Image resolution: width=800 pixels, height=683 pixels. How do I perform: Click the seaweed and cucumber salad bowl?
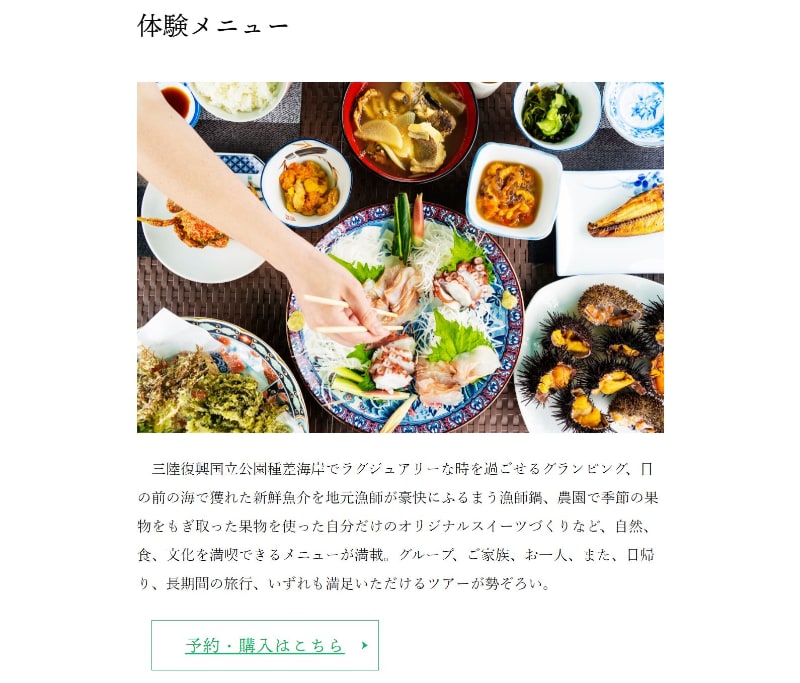click(557, 115)
